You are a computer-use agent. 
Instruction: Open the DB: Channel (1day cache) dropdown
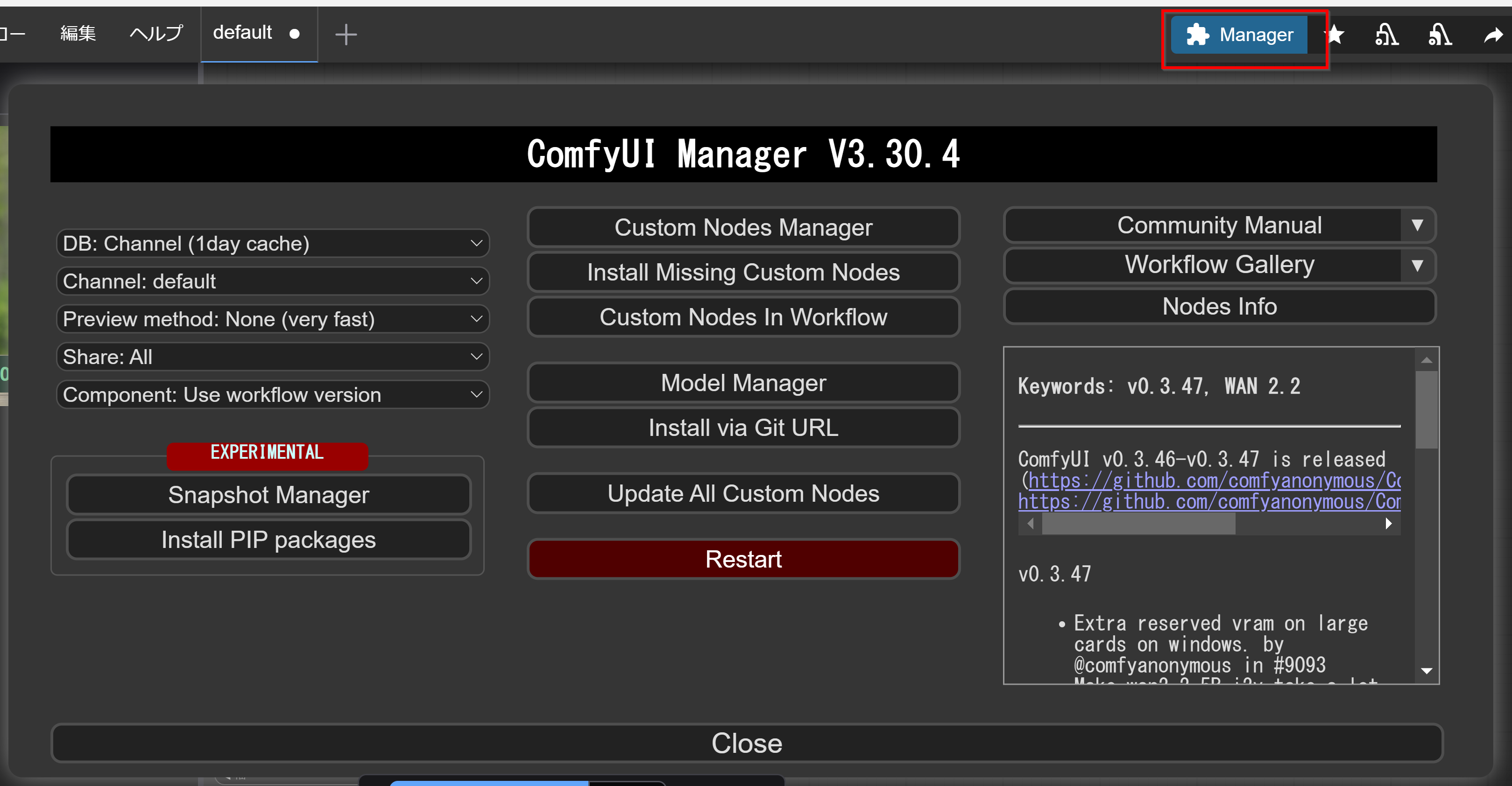(x=273, y=244)
